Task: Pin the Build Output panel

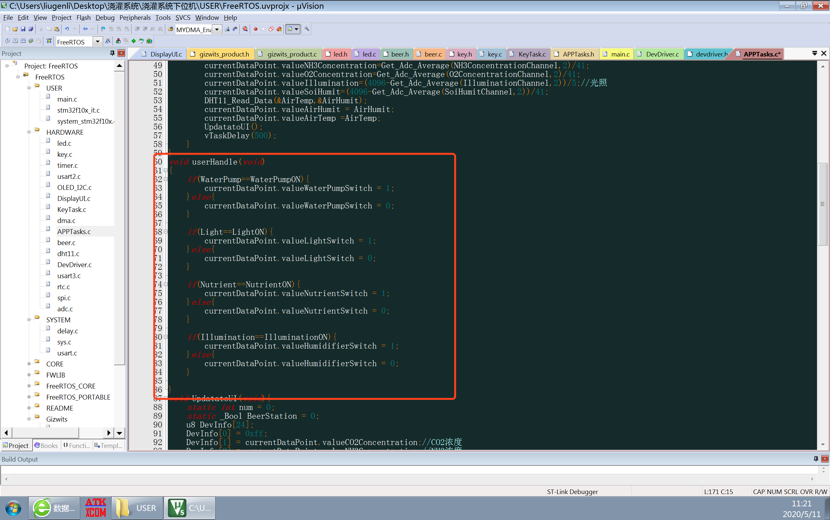Action: click(816, 459)
